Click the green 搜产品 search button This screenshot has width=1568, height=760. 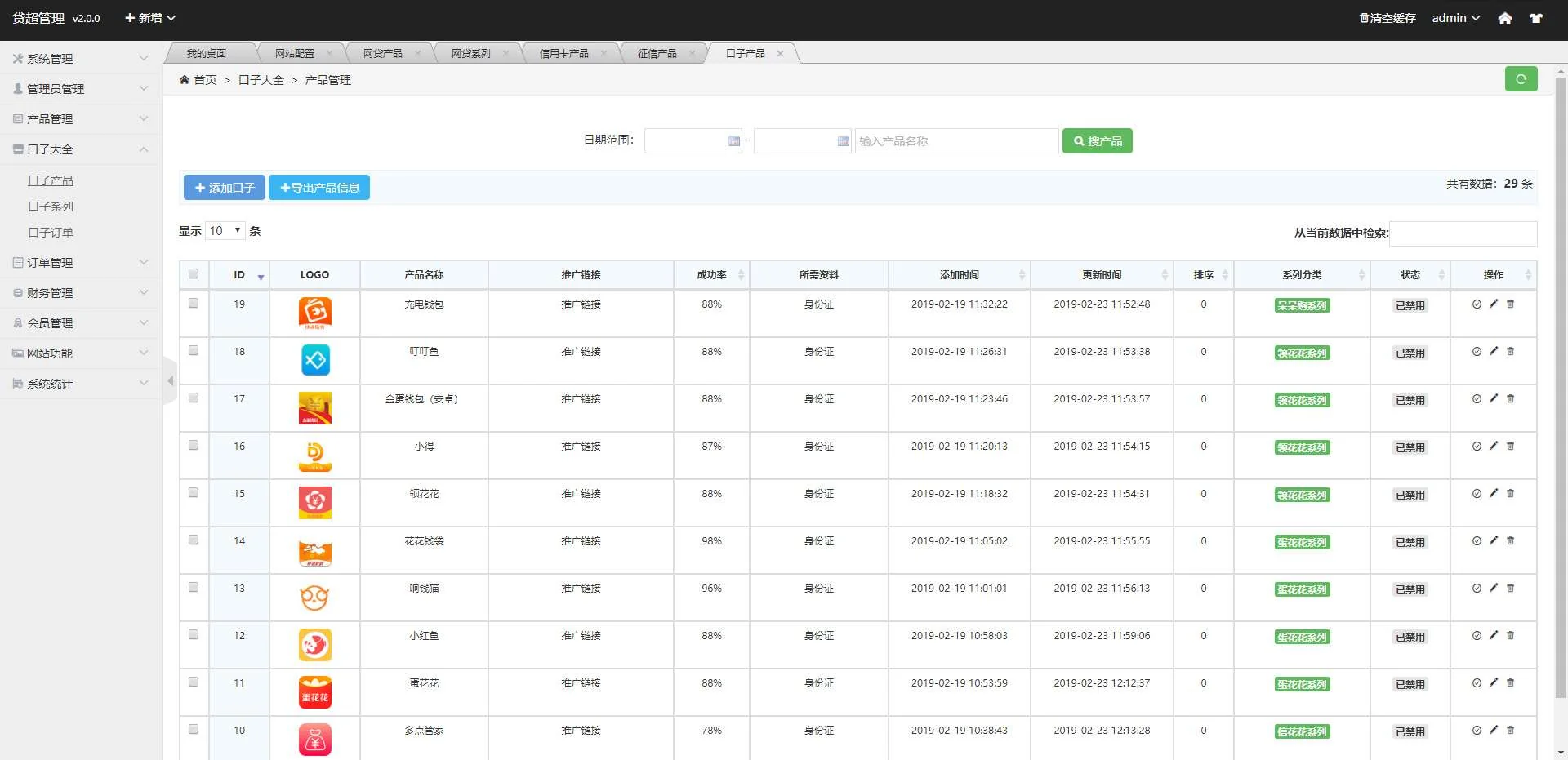click(1097, 141)
